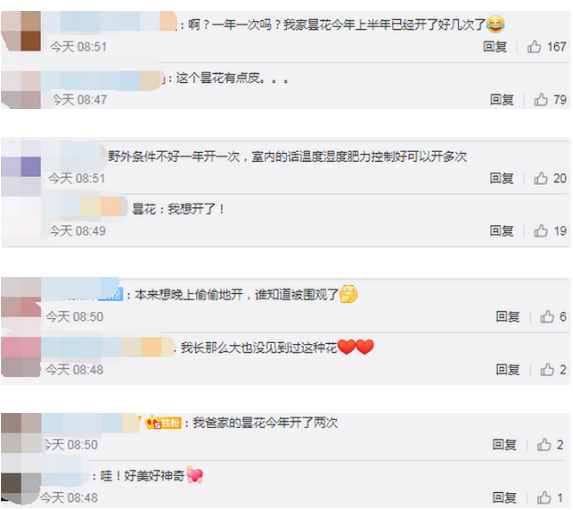
Task: Reply to the 本来想晚上偷偷地开 comment
Action: click(x=508, y=317)
